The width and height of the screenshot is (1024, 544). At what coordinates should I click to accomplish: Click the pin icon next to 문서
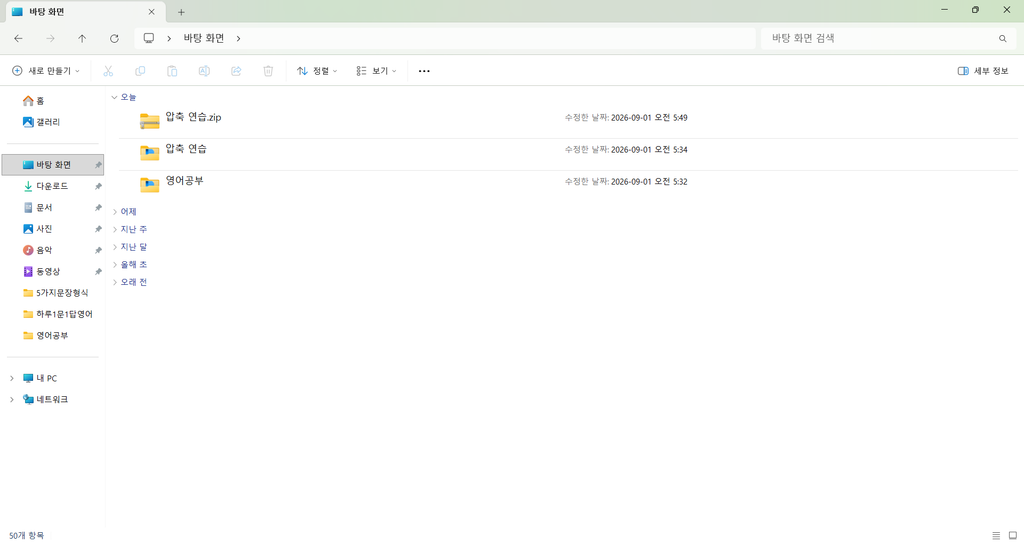coord(98,208)
